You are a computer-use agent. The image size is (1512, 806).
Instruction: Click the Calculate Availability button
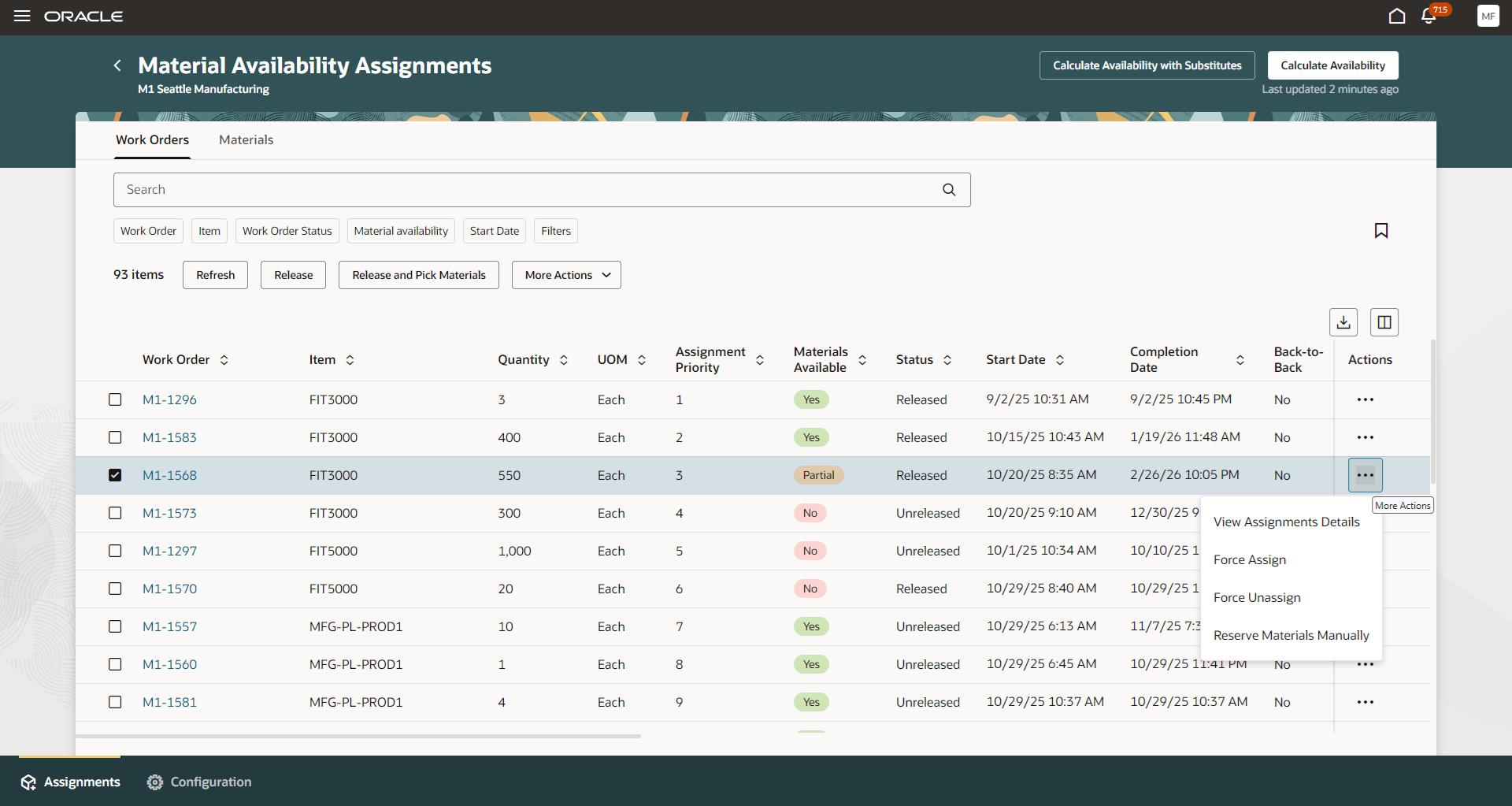(x=1332, y=65)
